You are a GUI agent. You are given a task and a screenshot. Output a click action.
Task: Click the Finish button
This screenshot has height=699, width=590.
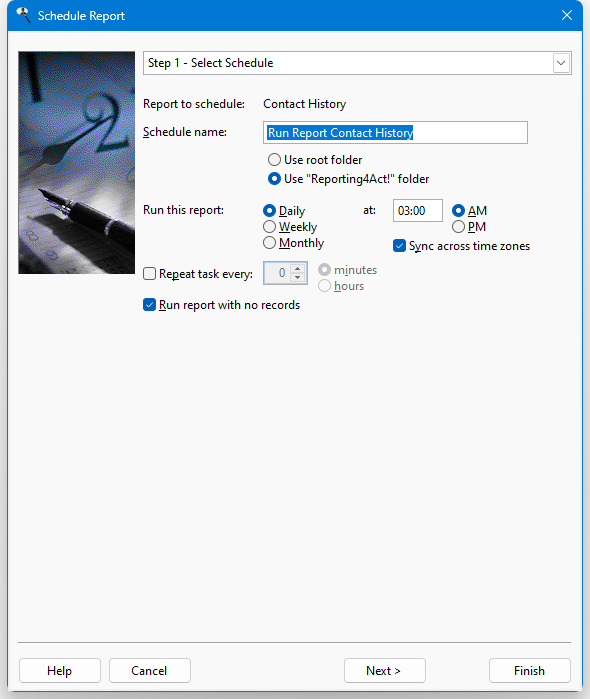coord(529,670)
